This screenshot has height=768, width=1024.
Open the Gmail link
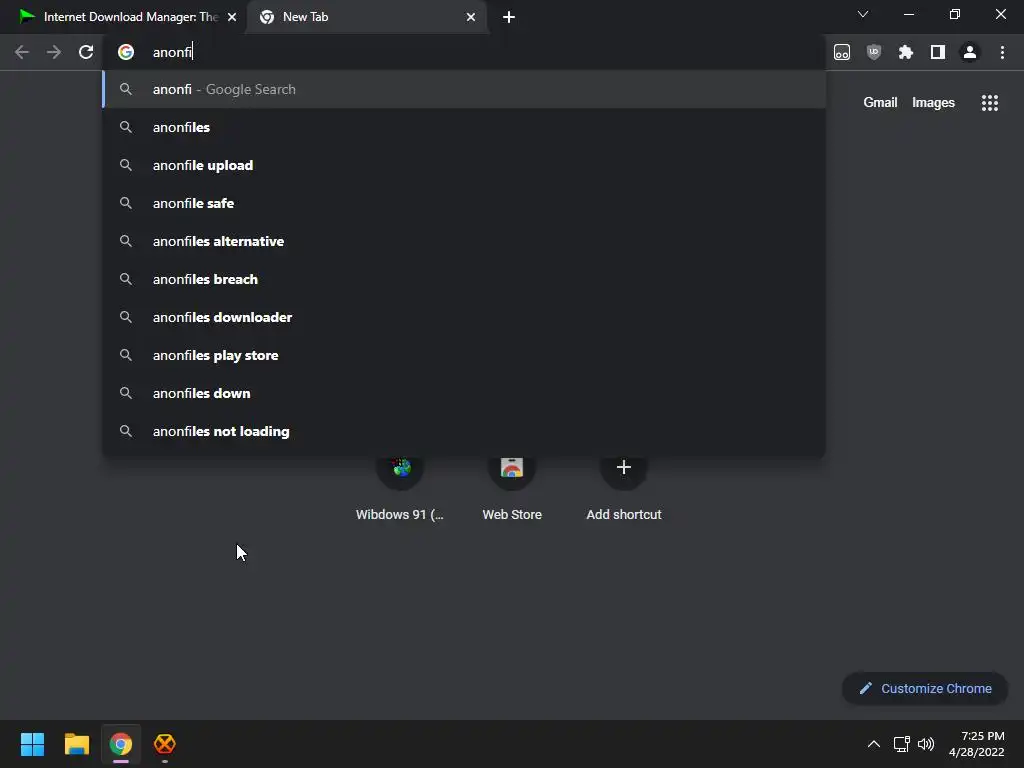(x=880, y=103)
